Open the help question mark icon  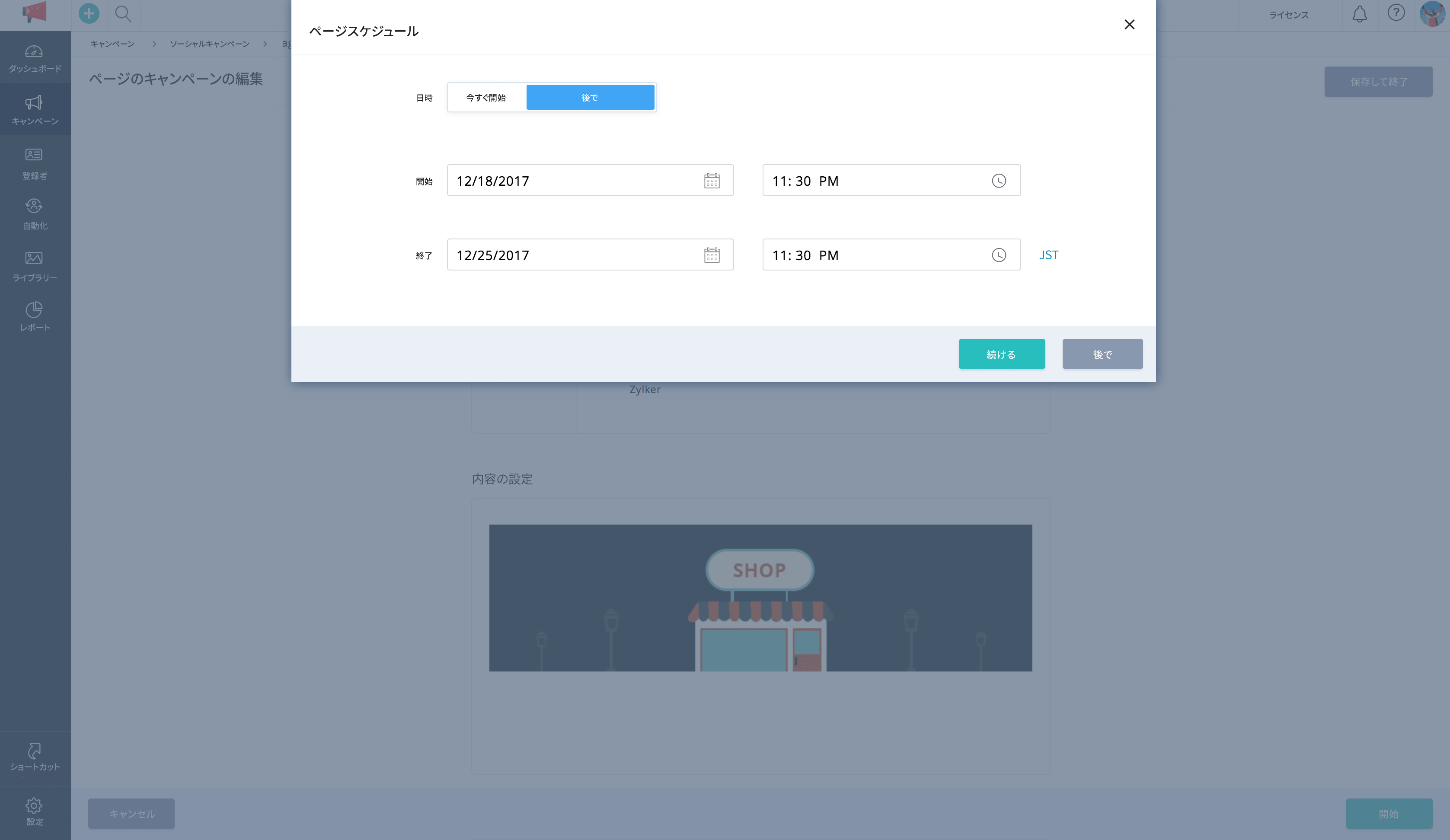click(x=1396, y=13)
